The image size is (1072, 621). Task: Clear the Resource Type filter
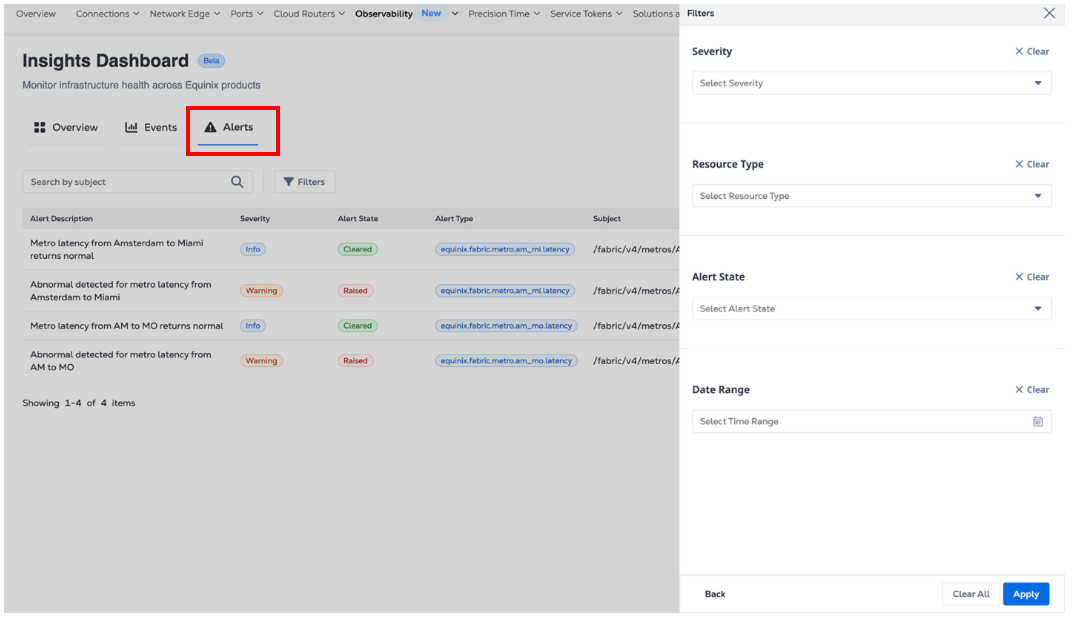(1032, 164)
